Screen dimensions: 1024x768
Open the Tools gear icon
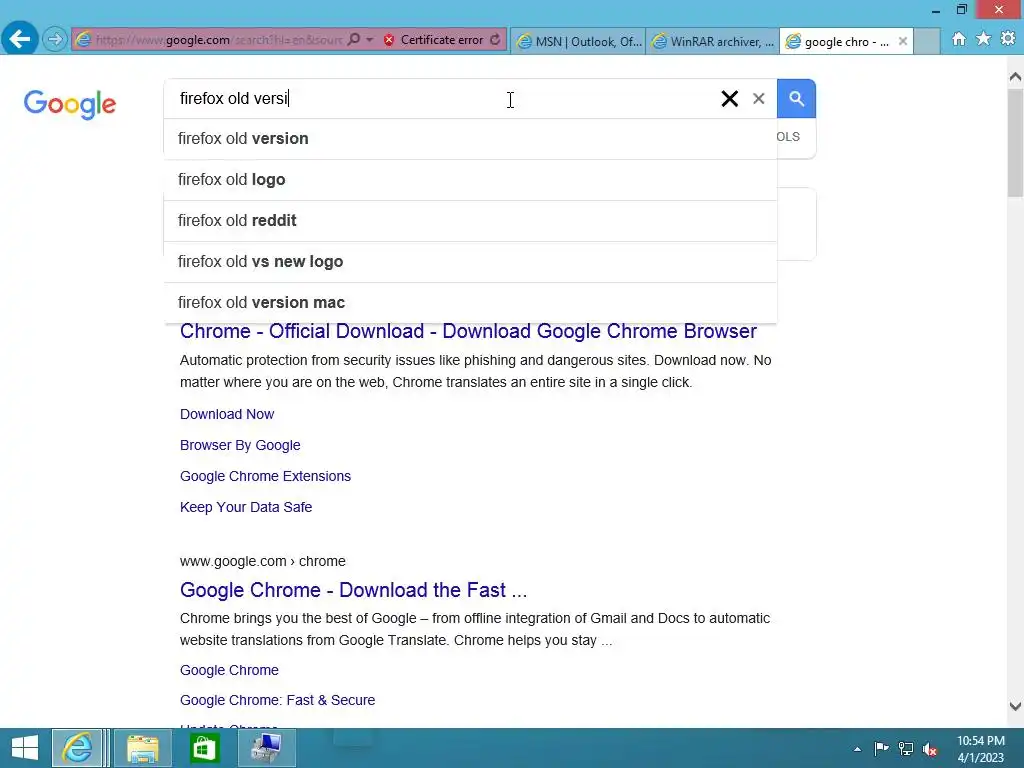(x=1008, y=39)
